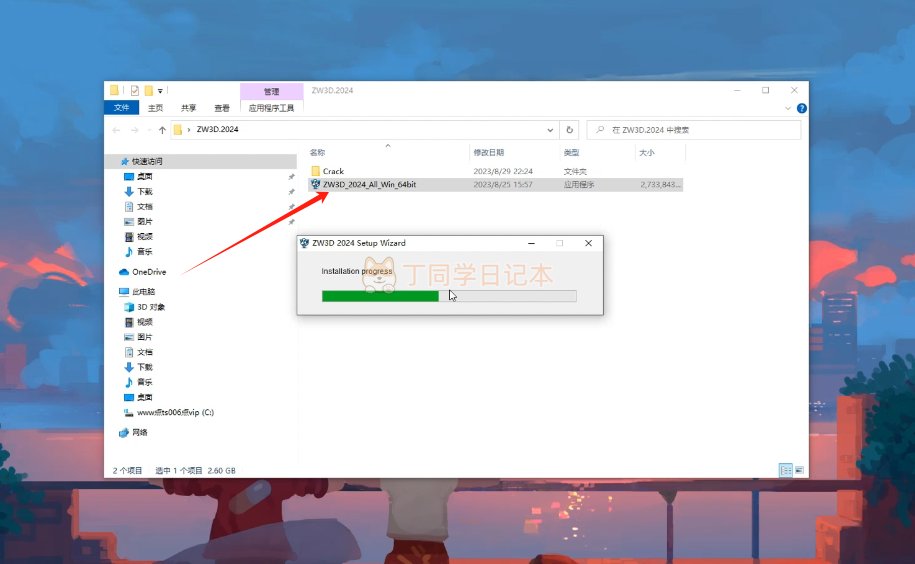
Task: Click the search box for ZW3D.2024
Action: click(x=694, y=129)
